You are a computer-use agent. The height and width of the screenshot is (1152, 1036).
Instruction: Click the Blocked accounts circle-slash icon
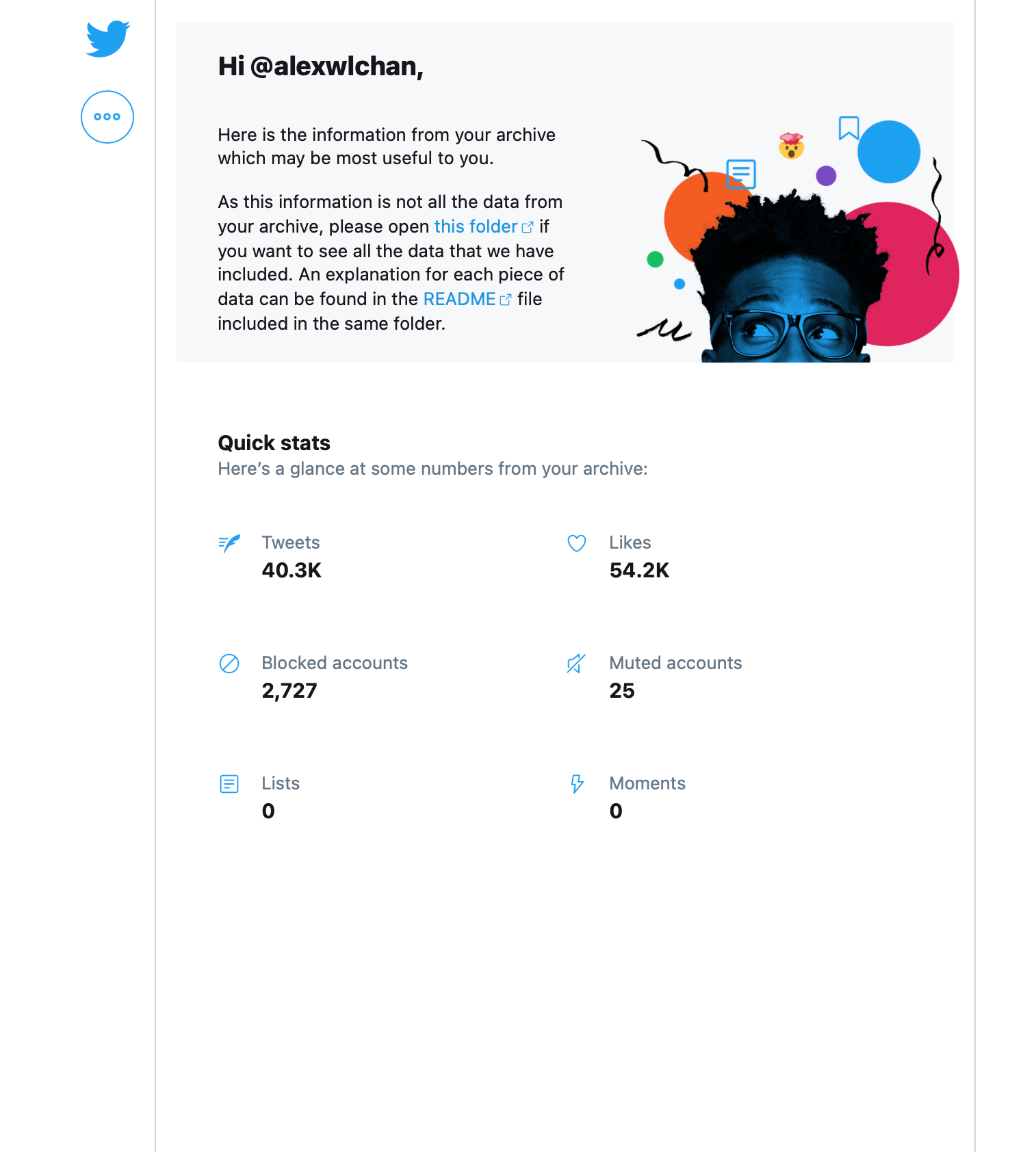229,664
